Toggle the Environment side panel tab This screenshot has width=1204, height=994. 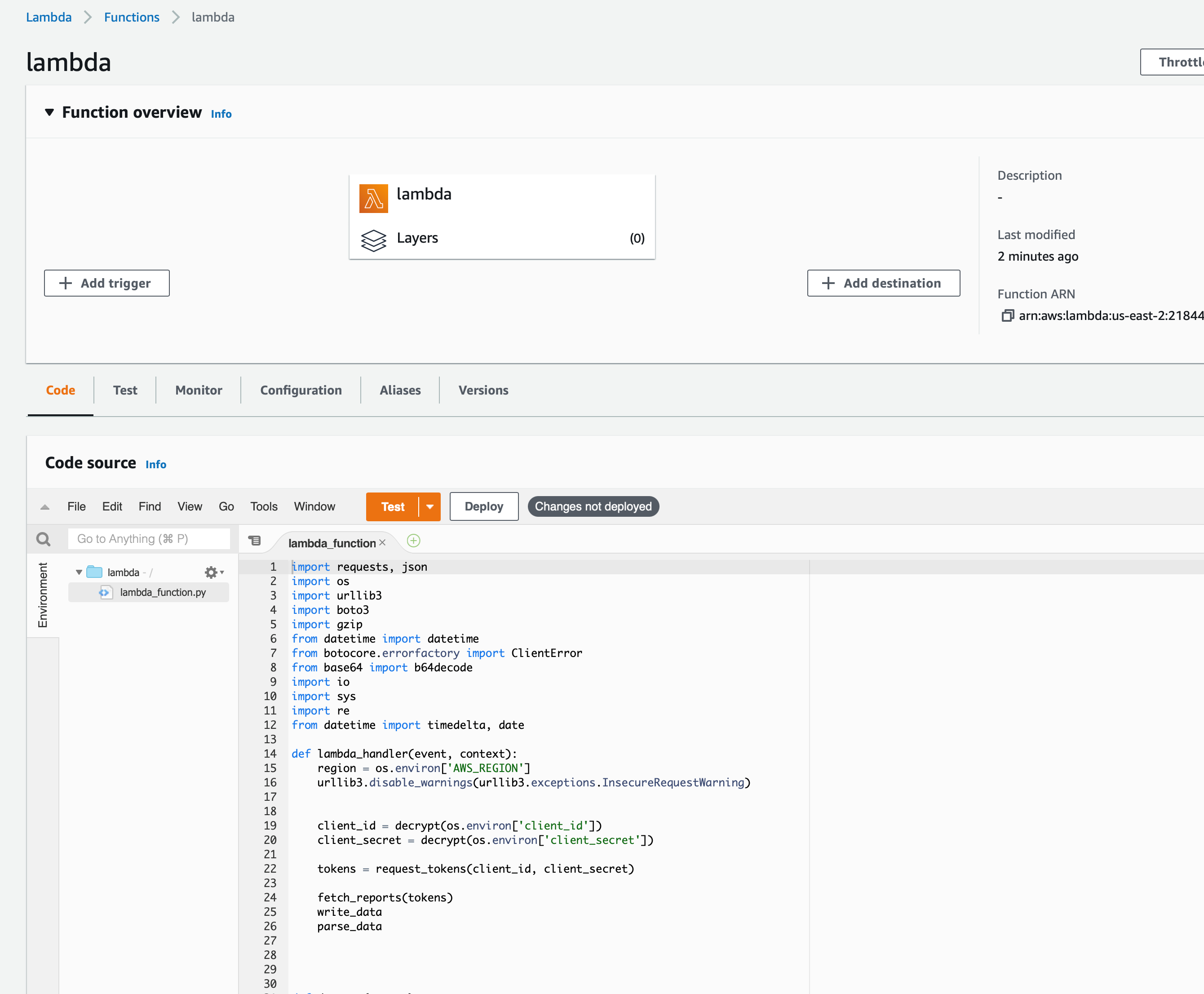[42, 595]
